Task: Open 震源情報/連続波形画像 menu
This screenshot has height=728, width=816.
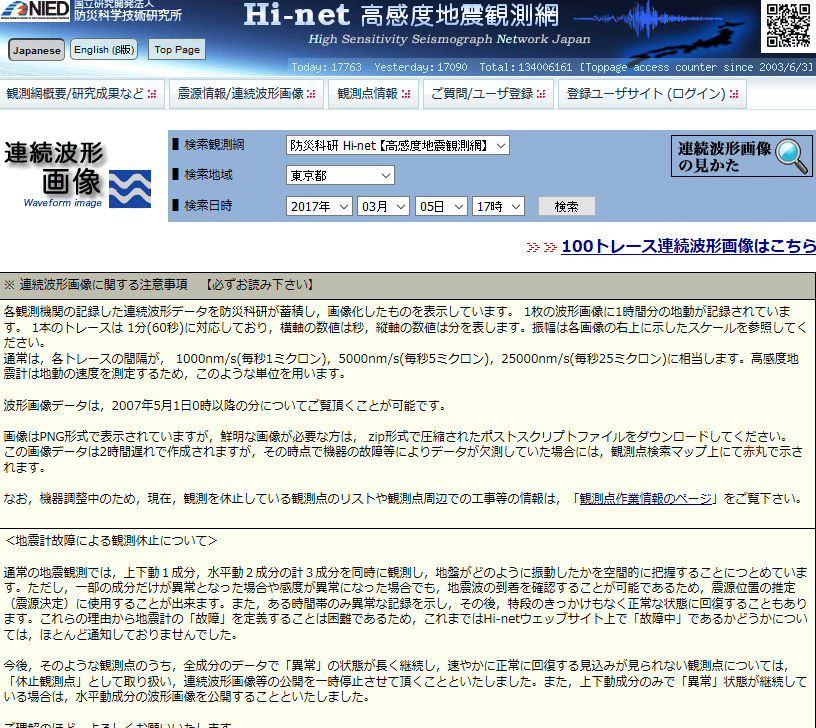Action: tap(247, 94)
